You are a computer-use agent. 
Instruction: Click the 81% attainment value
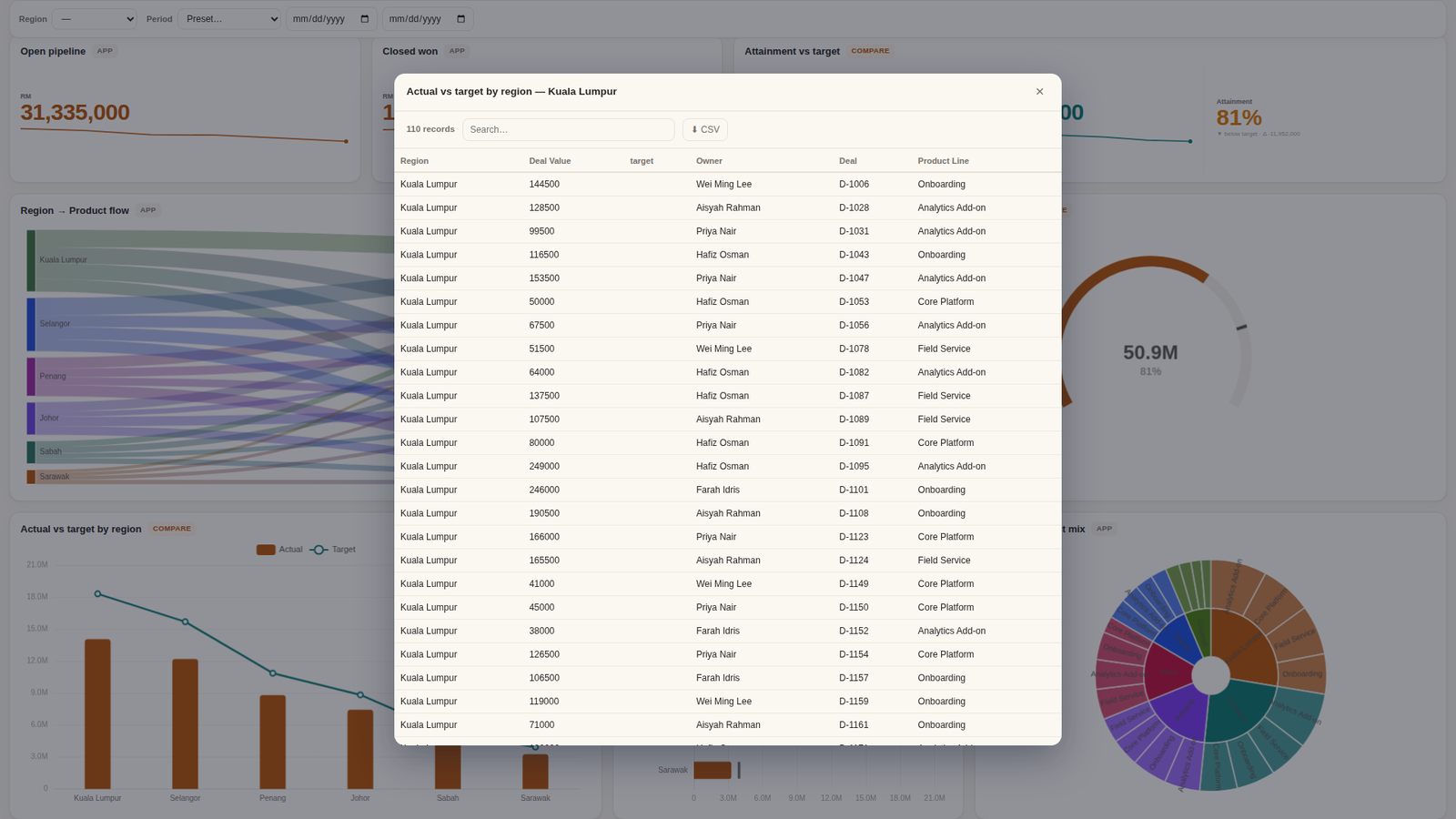1239,118
